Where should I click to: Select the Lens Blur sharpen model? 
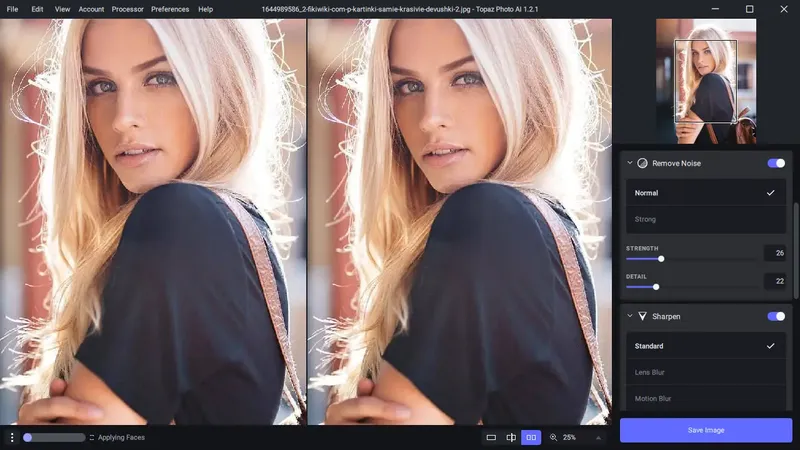tap(706, 372)
